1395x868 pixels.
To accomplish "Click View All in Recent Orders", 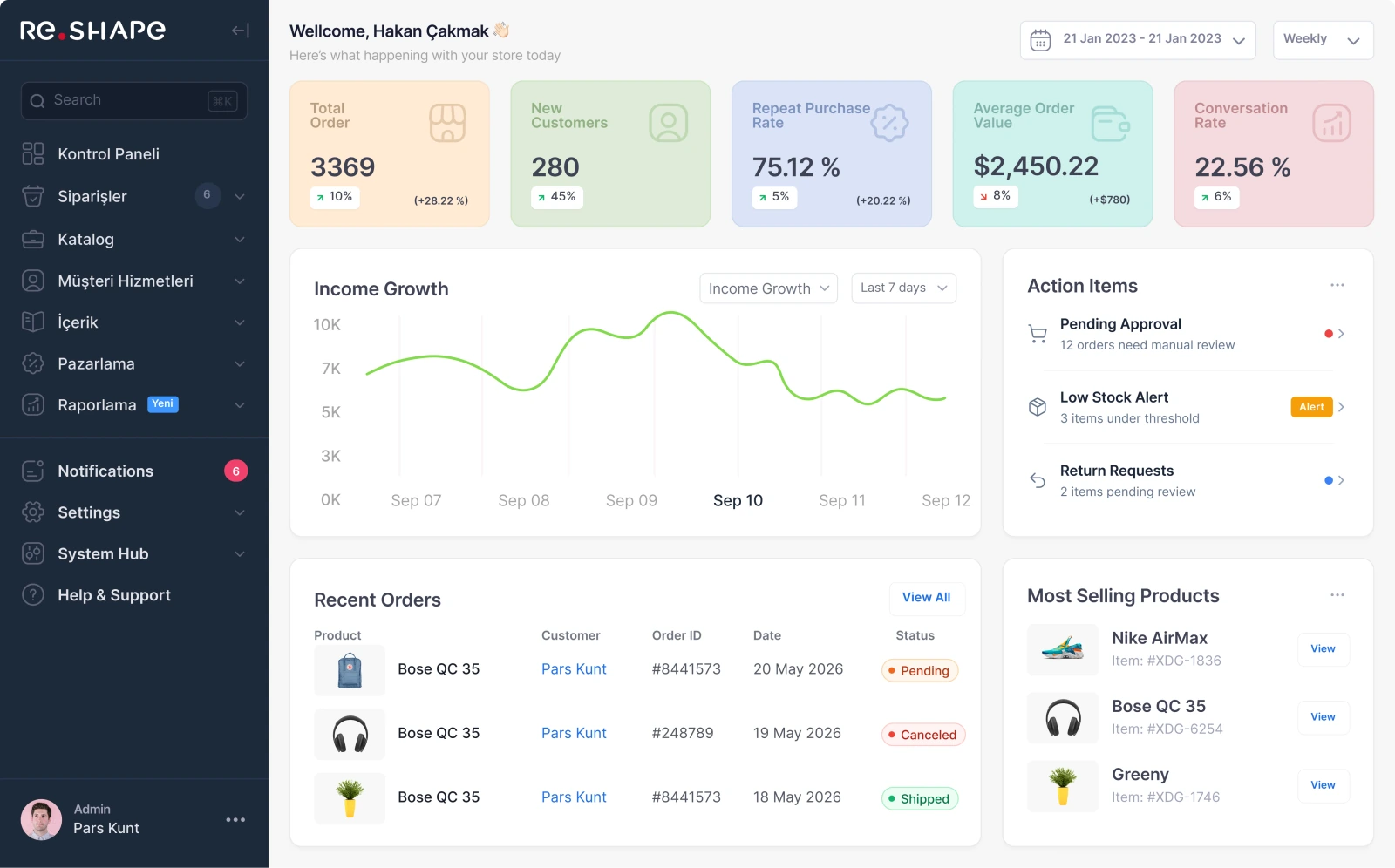I will click(x=927, y=598).
